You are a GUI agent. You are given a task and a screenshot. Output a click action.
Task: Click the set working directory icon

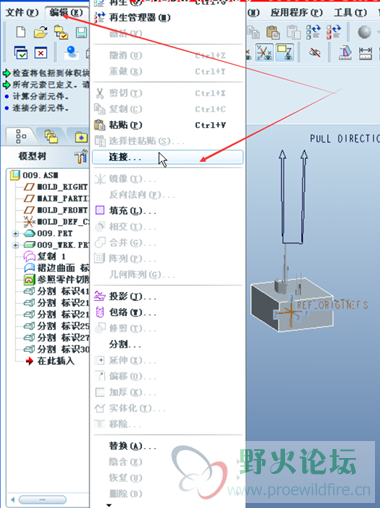pos(61,32)
